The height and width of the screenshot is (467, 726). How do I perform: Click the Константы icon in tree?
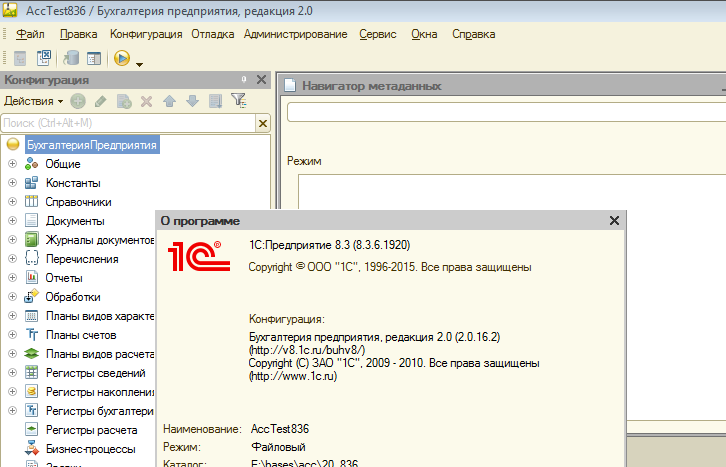pyautogui.click(x=31, y=183)
